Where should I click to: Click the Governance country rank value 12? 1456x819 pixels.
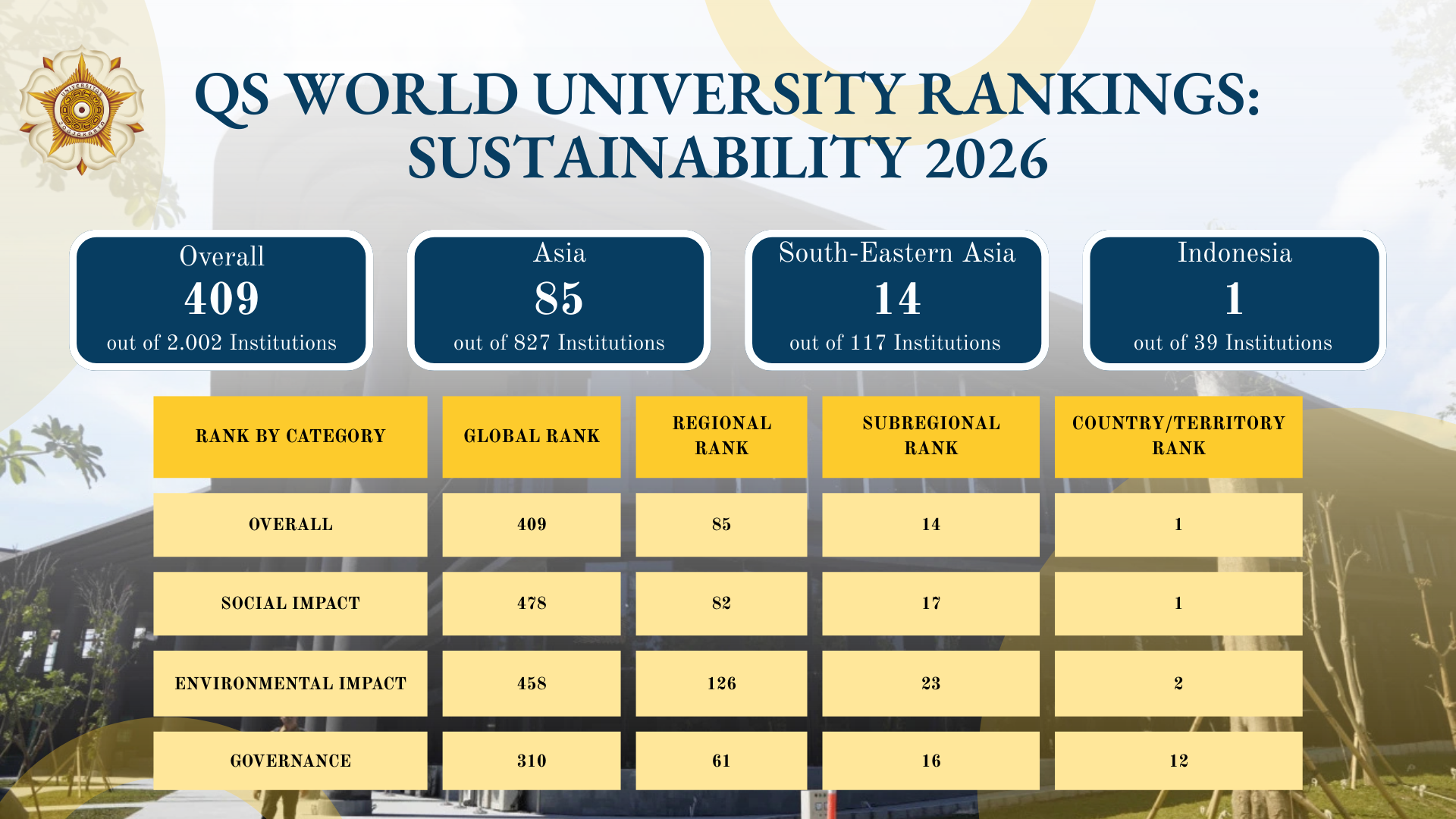coord(1178,760)
